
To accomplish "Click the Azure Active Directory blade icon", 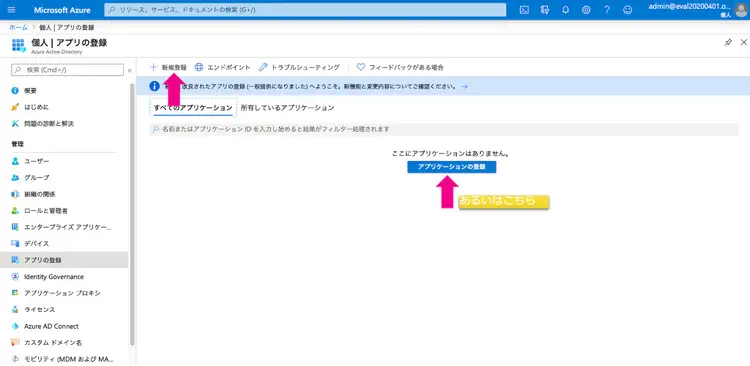I will pyautogui.click(x=18, y=45).
